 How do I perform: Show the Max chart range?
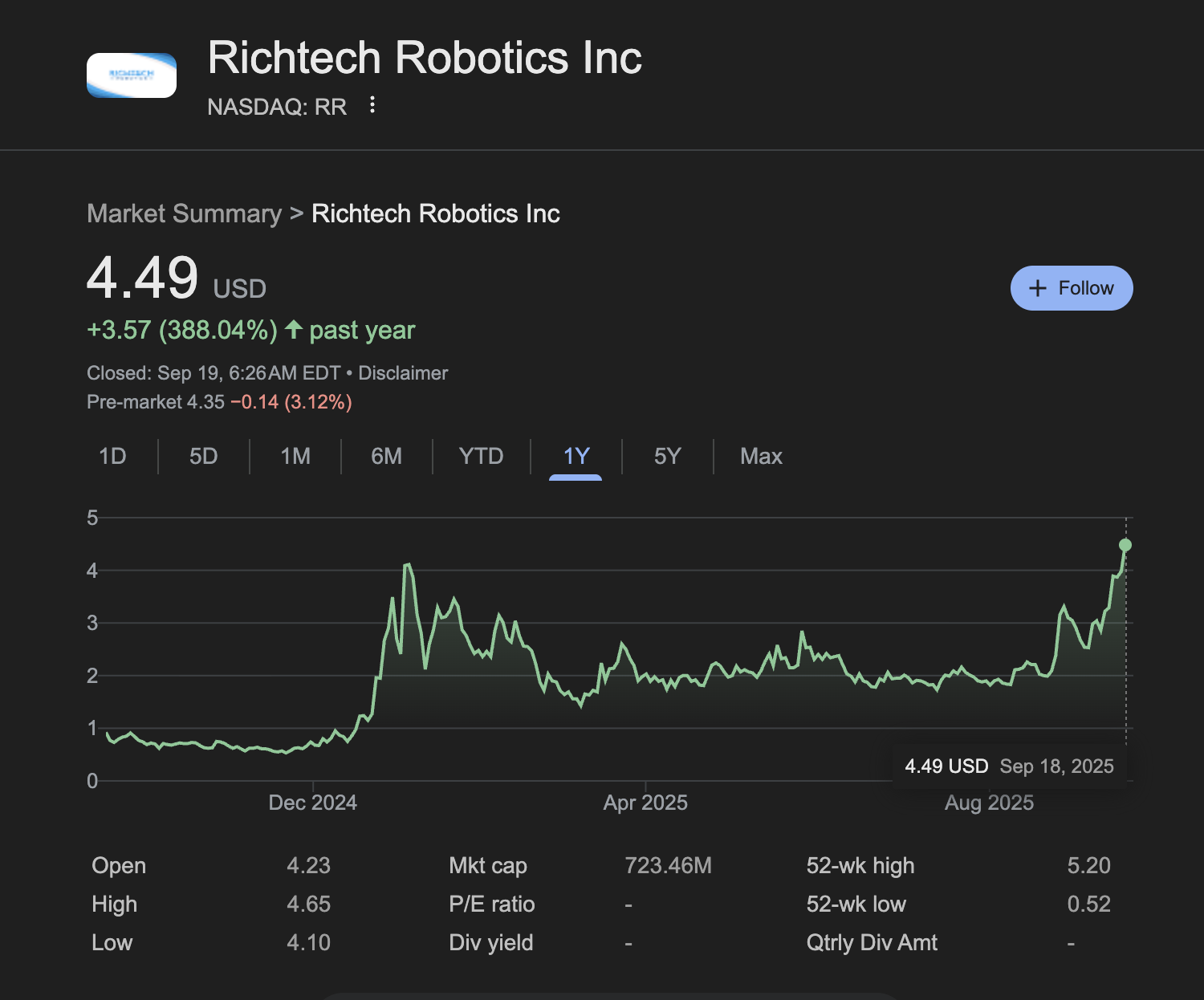761,457
